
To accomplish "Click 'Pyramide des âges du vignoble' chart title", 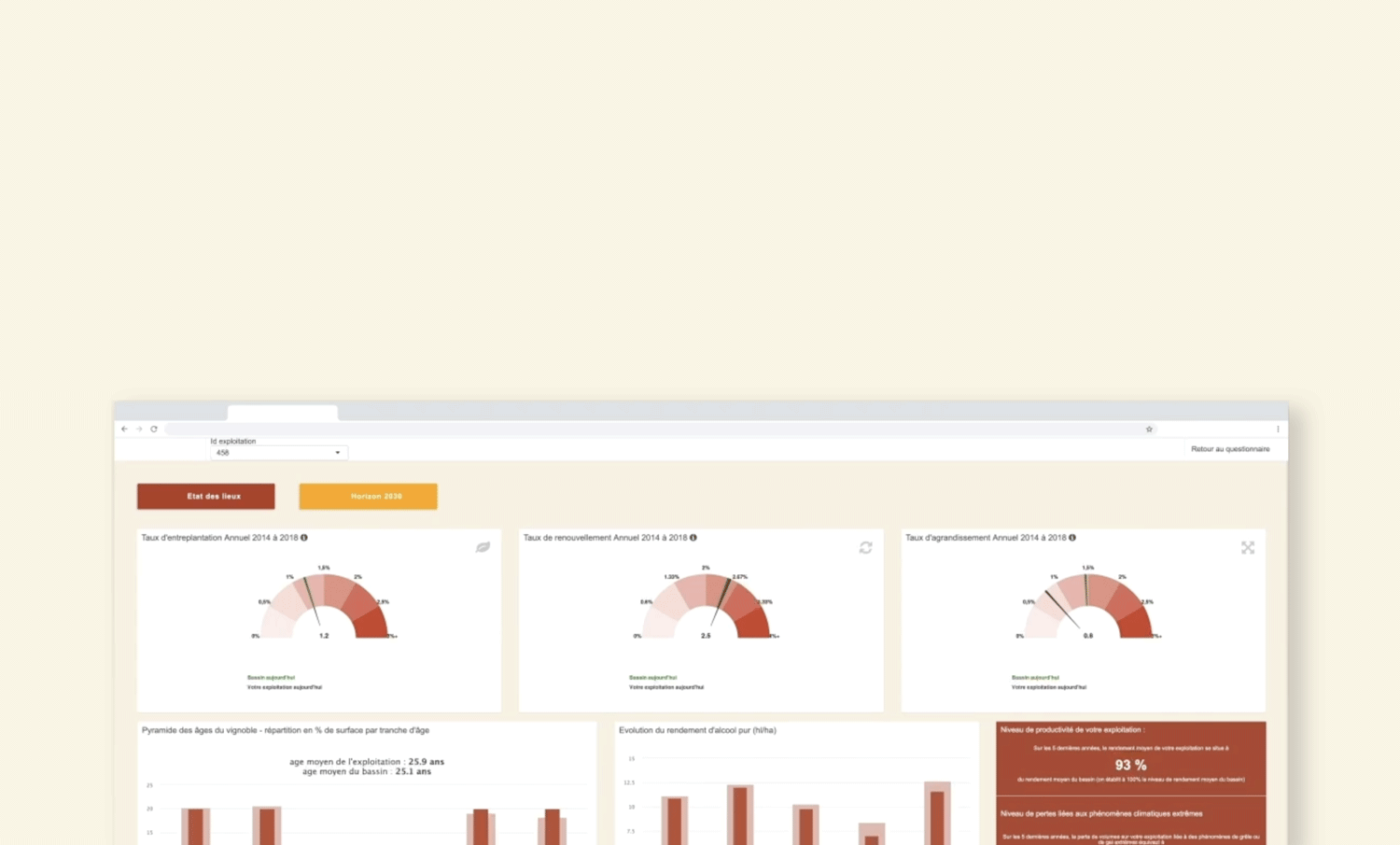I will coord(286,730).
